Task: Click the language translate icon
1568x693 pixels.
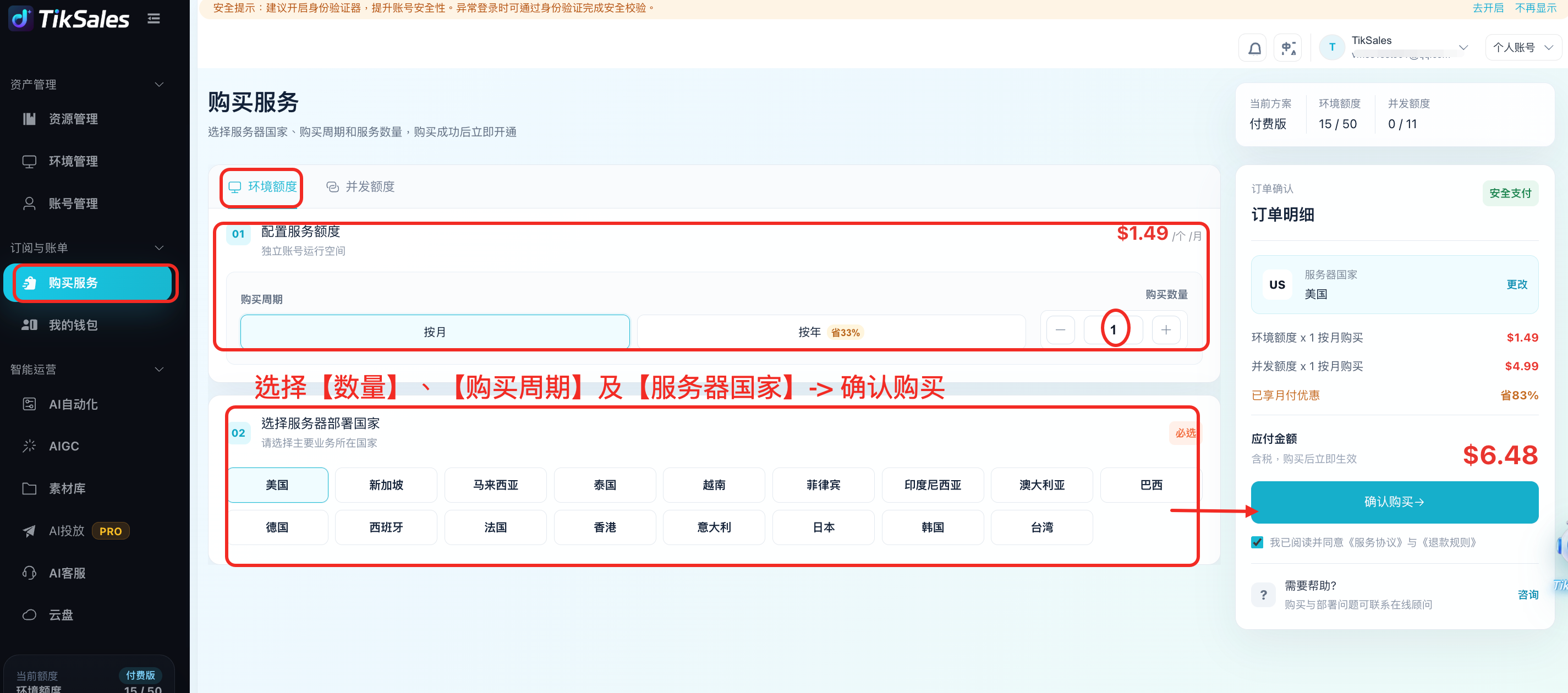Action: point(1287,48)
